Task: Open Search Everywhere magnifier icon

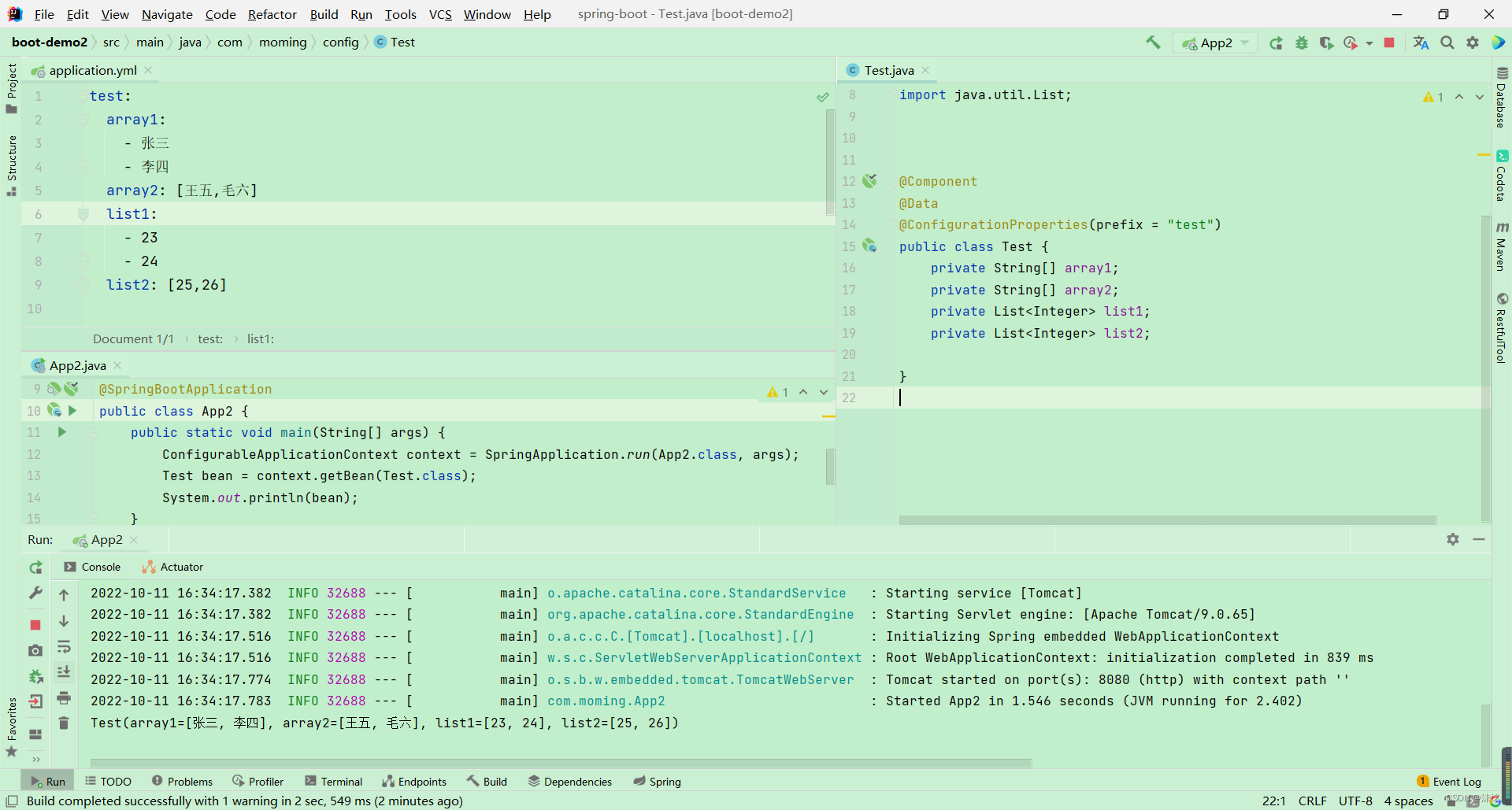Action: (1447, 43)
